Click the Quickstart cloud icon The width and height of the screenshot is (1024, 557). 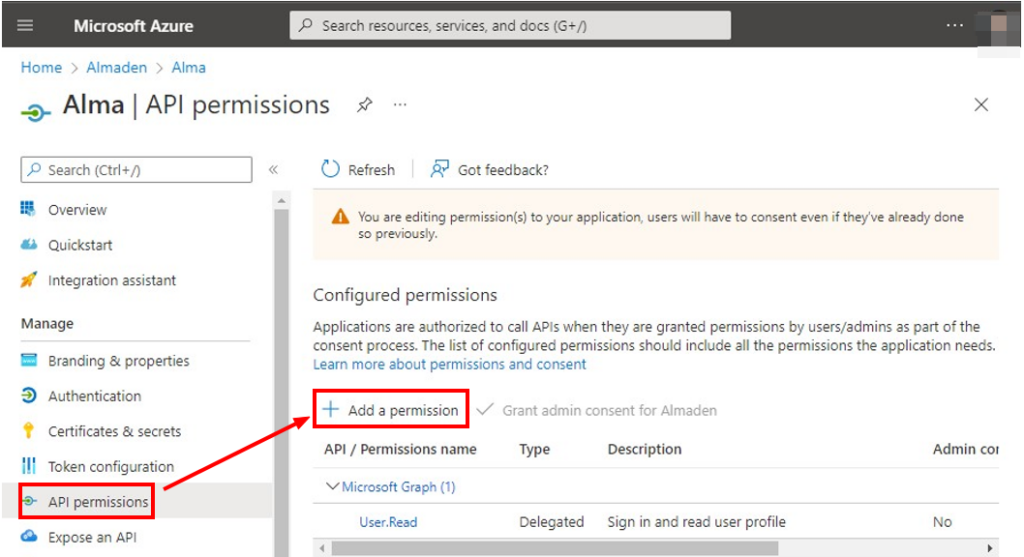(x=29, y=244)
